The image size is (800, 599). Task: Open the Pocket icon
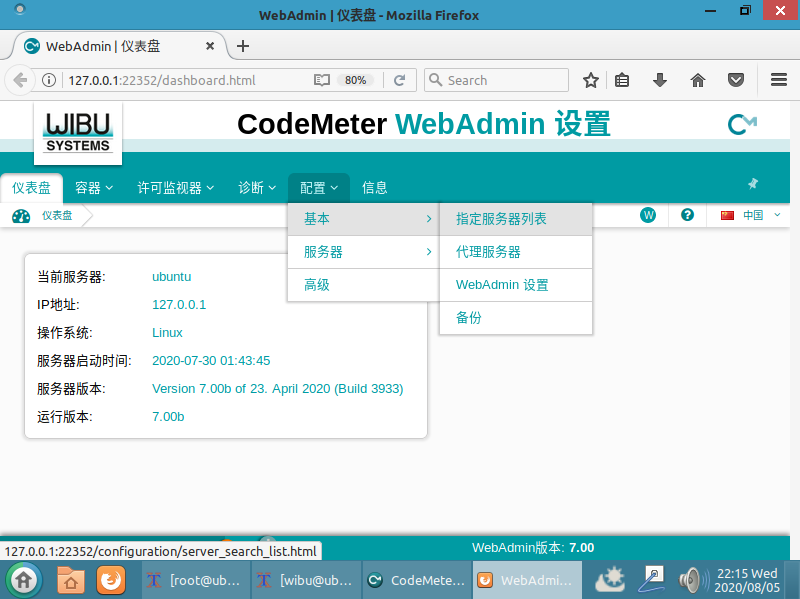tap(736, 80)
